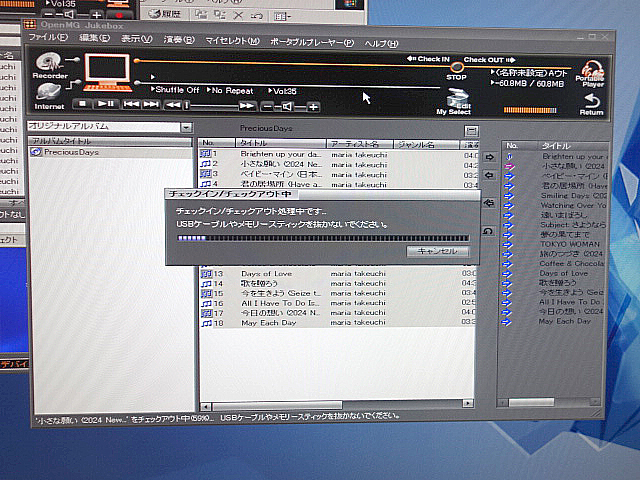
Task: Click the STOP knob on transfer line
Action: tap(457, 67)
